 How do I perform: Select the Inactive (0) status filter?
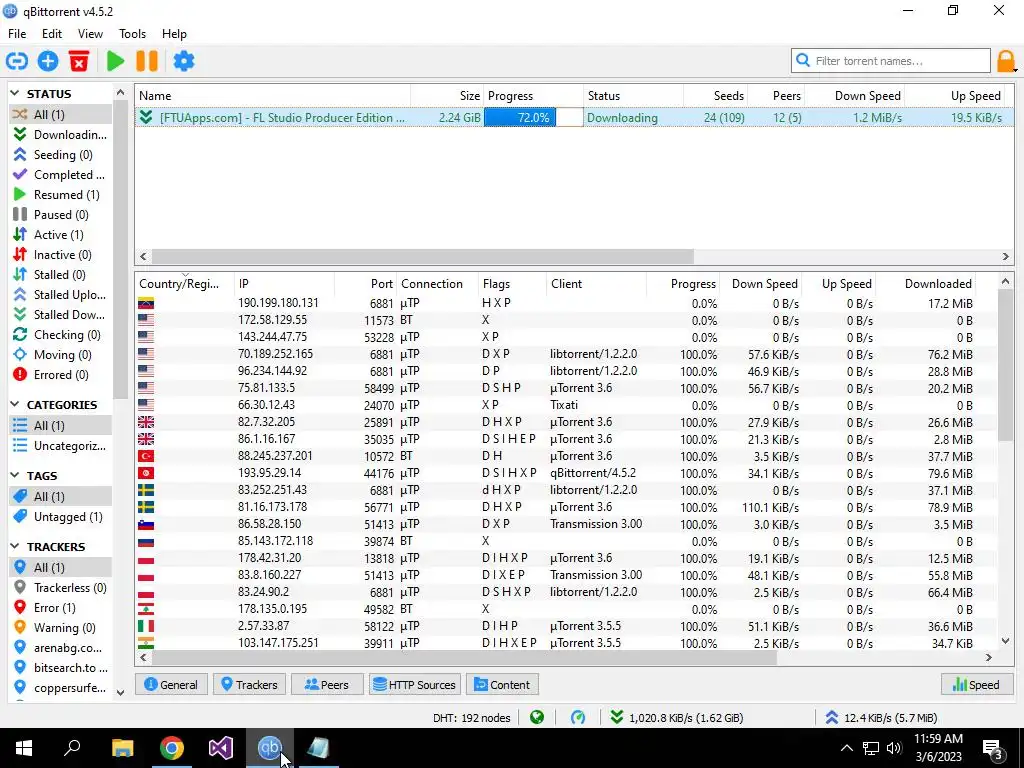point(61,255)
